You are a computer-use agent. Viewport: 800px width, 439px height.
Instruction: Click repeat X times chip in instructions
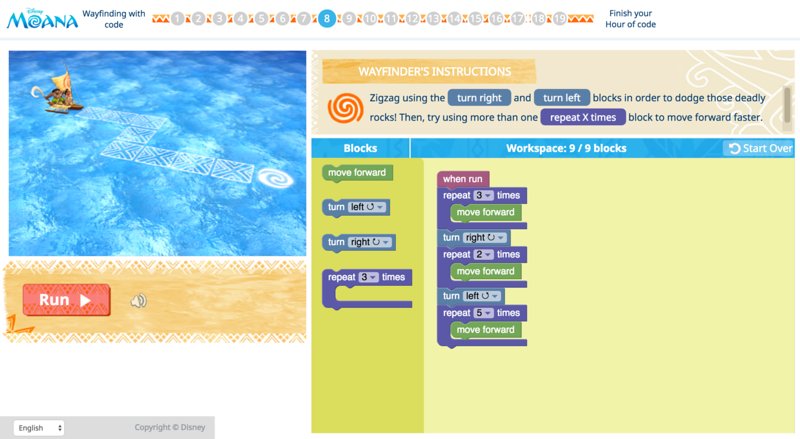(x=583, y=117)
